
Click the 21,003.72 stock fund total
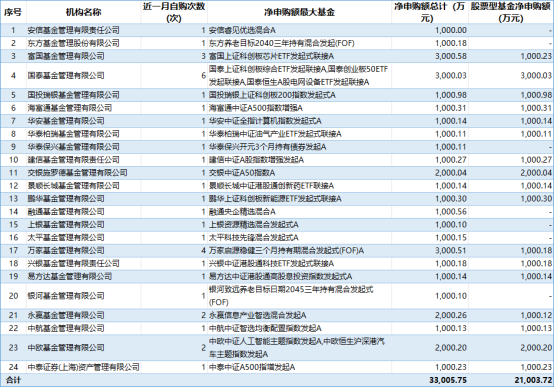tap(511, 380)
